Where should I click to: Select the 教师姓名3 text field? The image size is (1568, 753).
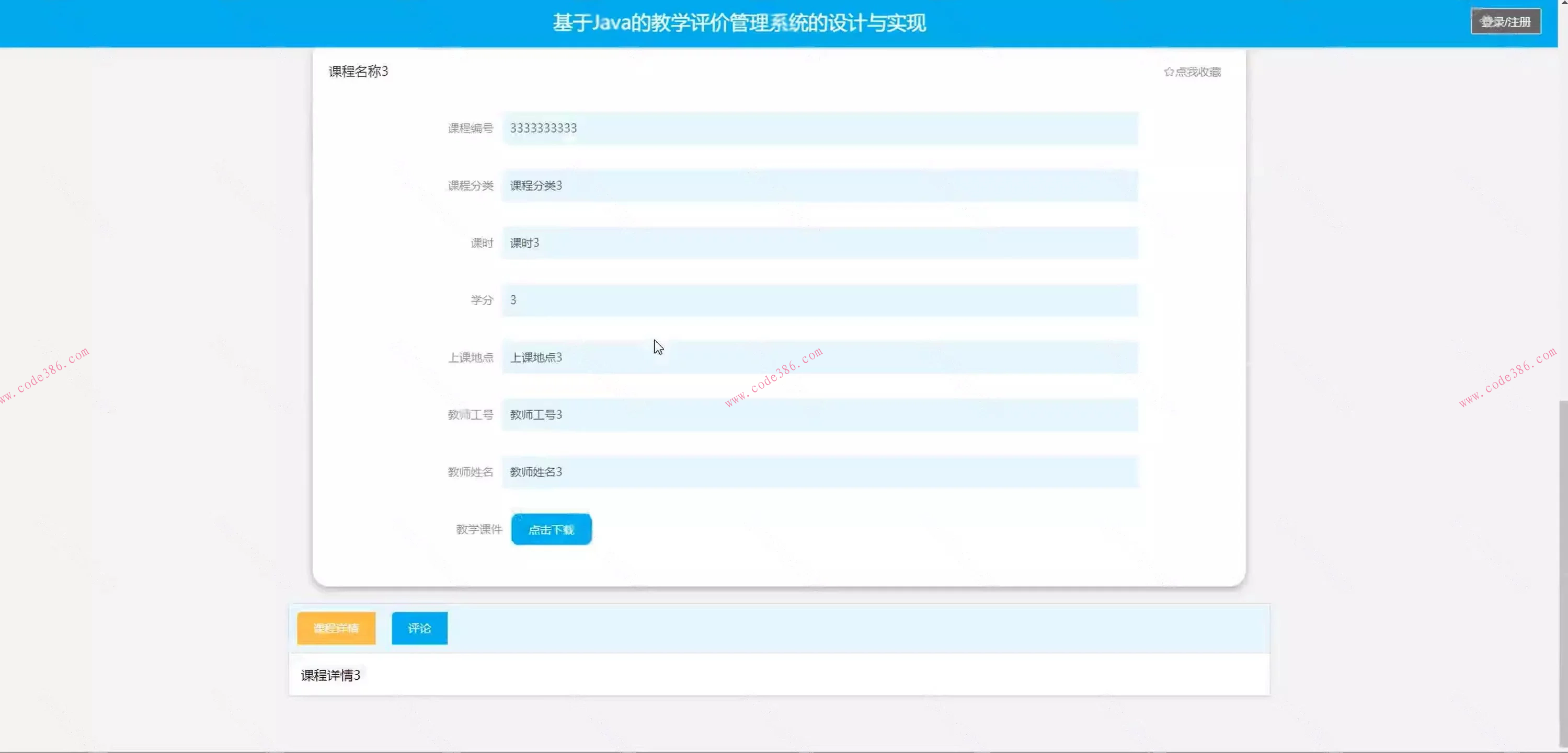(819, 472)
